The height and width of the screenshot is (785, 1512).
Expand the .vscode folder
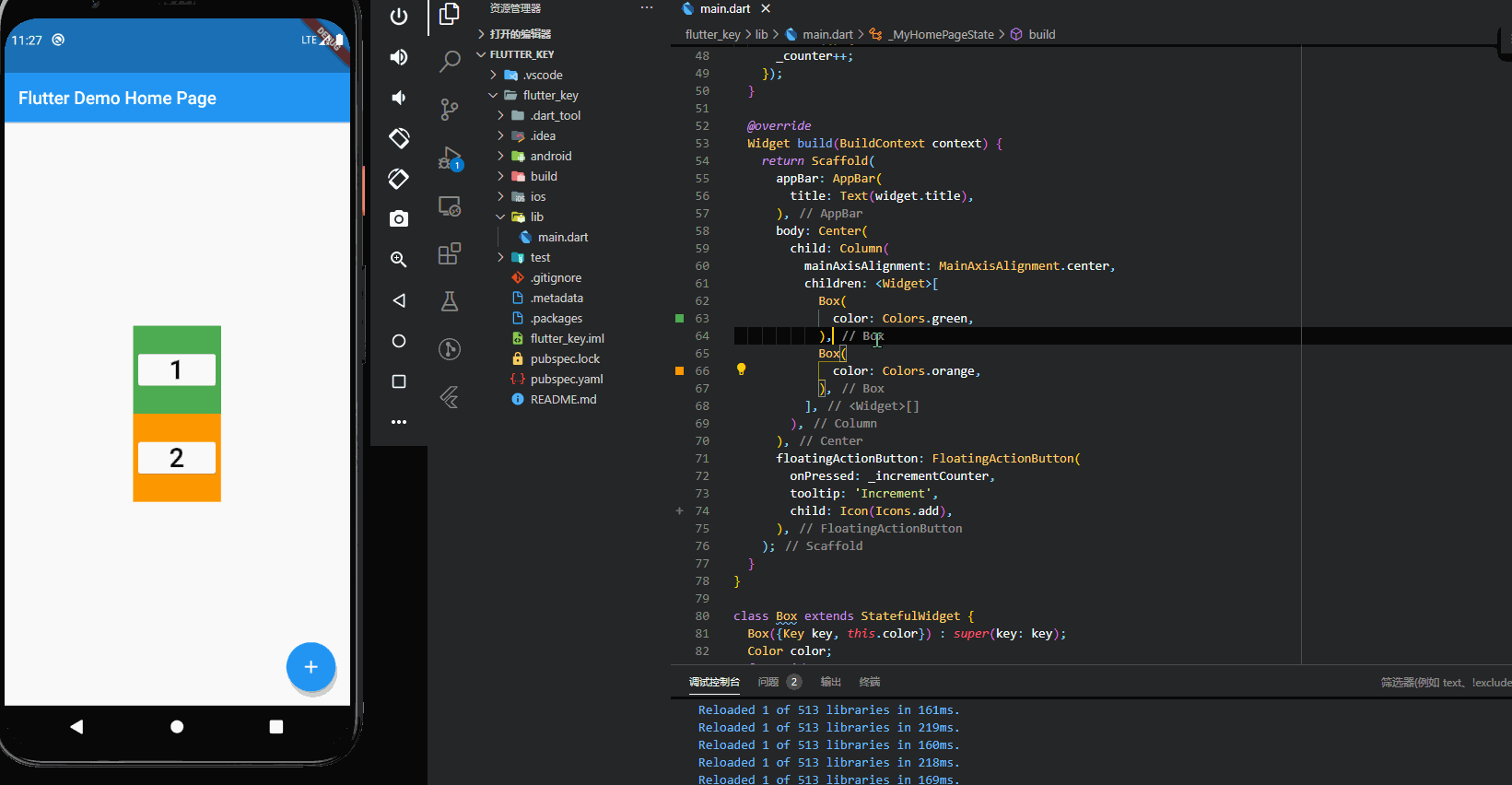[x=543, y=75]
